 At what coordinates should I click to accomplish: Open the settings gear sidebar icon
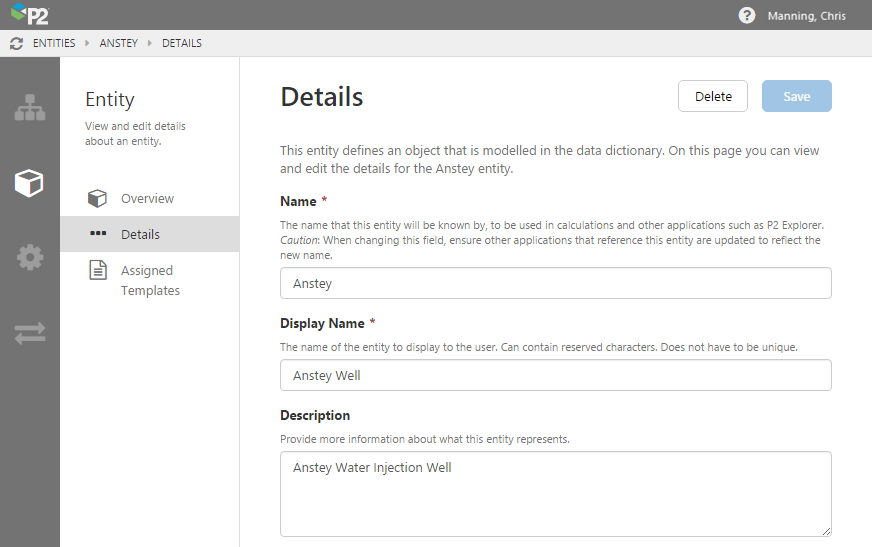pos(29,257)
